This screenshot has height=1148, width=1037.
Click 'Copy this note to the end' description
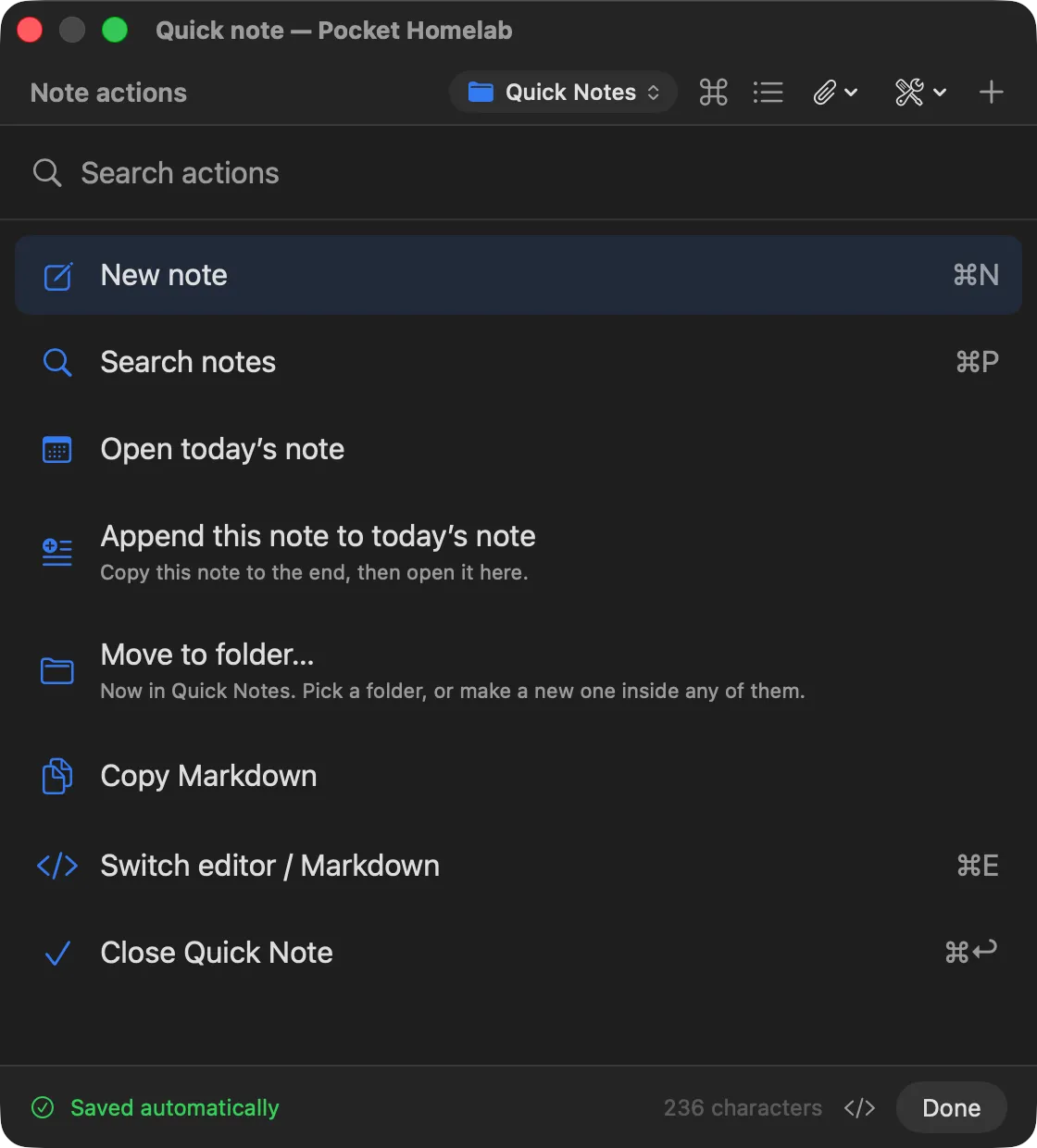pos(314,572)
